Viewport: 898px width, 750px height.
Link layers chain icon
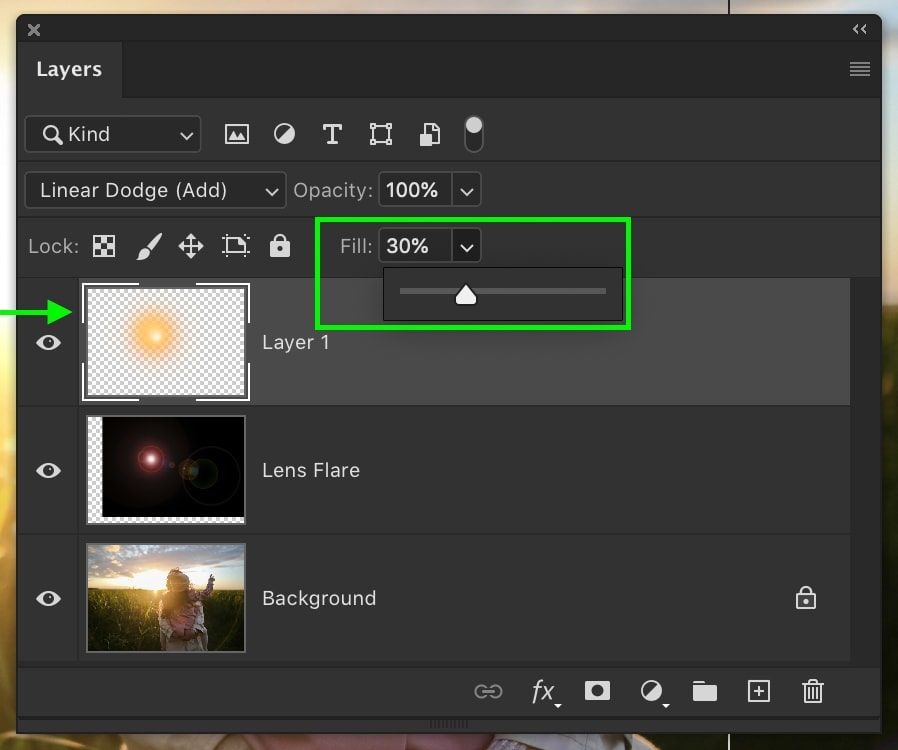[x=488, y=692]
